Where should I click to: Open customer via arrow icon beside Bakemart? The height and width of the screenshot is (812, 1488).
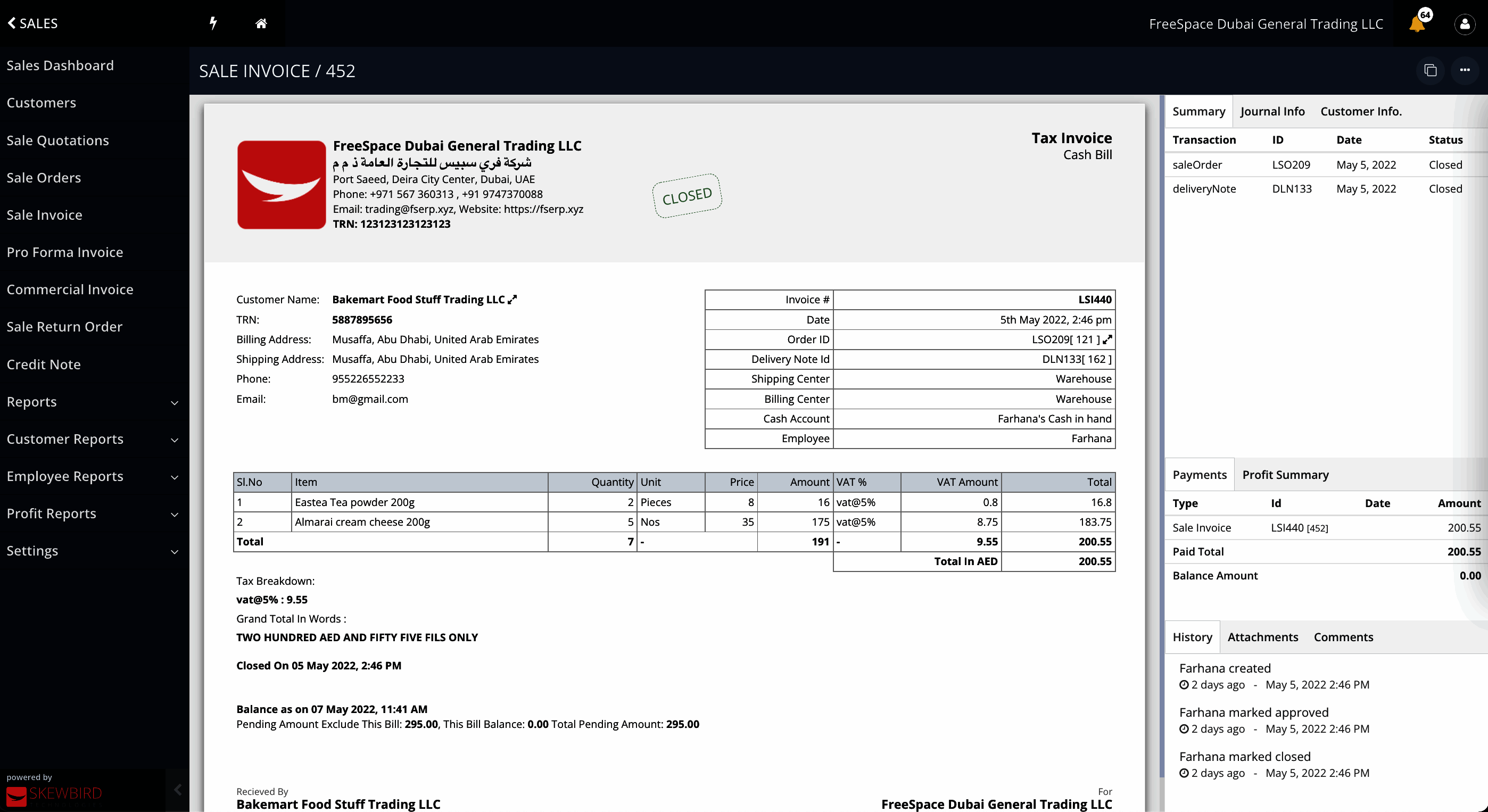[x=512, y=299]
